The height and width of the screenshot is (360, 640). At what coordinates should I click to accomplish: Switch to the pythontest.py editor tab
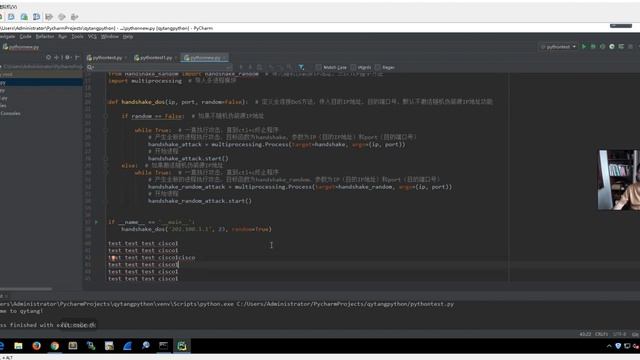pos(106,58)
